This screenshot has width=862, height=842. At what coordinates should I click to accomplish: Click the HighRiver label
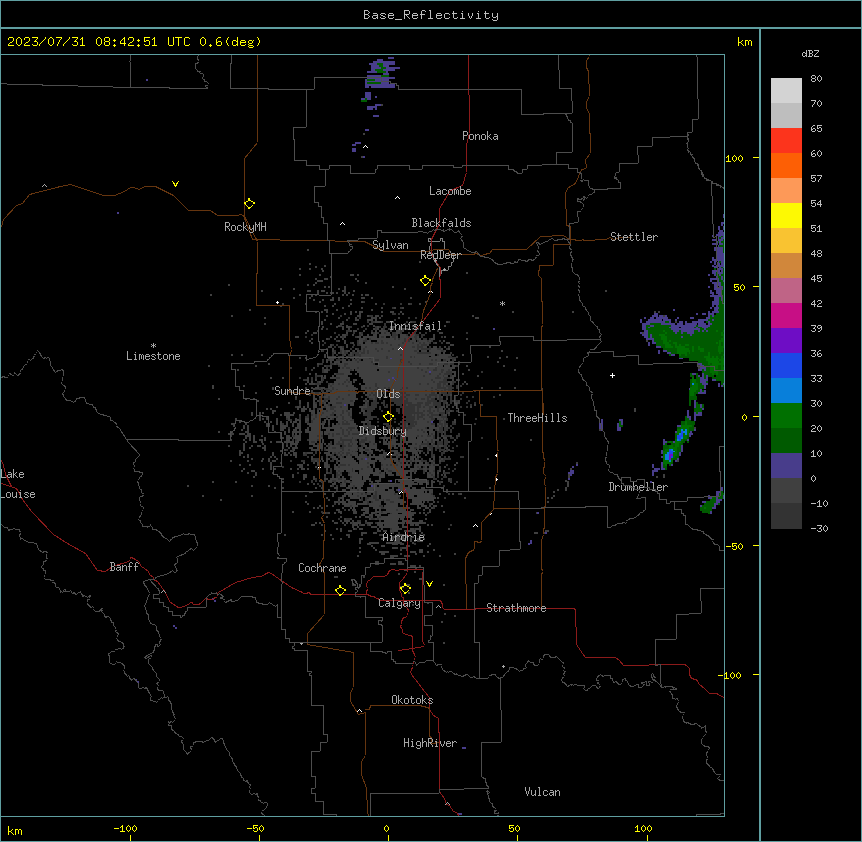click(430, 743)
